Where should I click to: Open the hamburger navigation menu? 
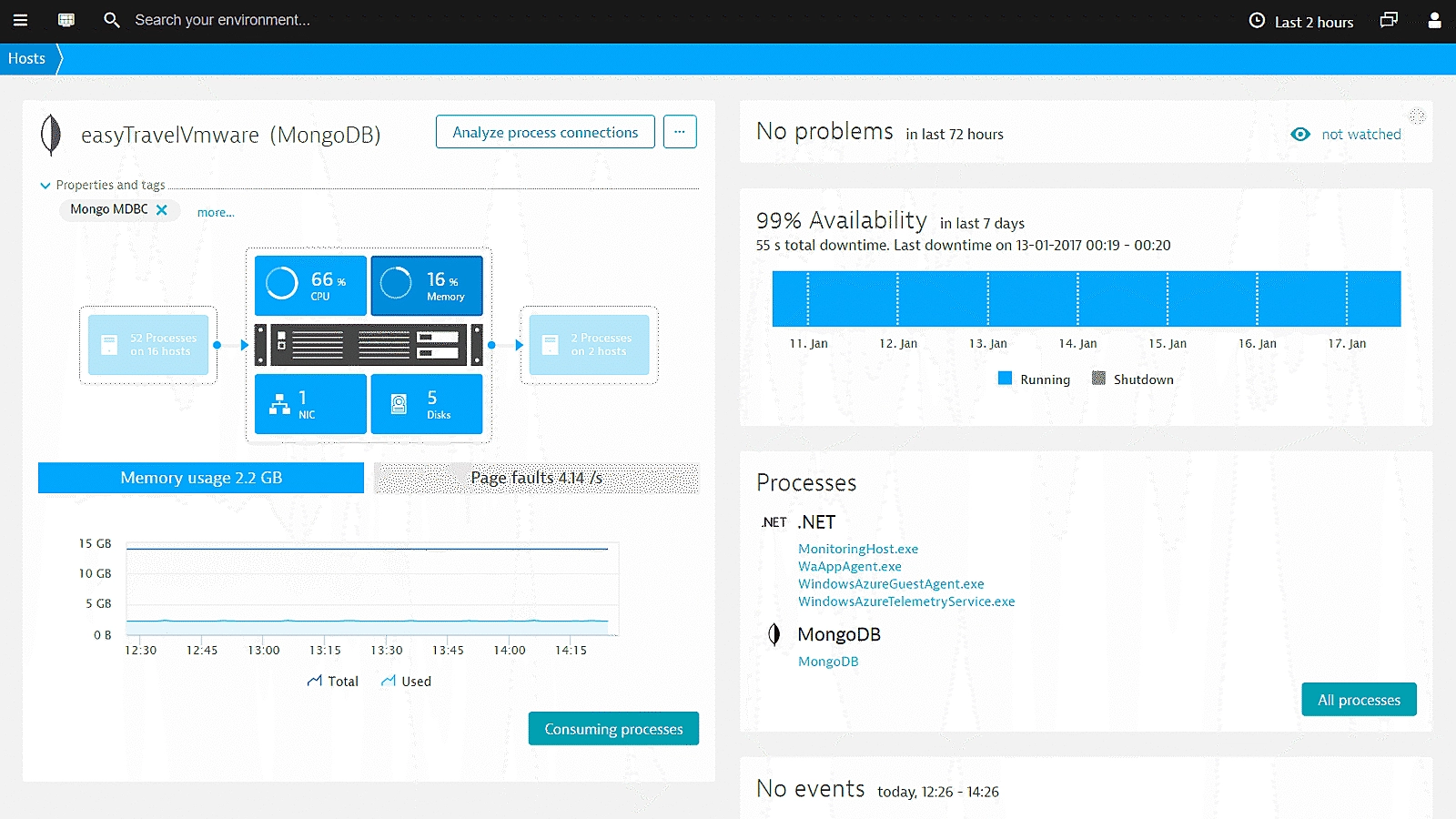20,20
